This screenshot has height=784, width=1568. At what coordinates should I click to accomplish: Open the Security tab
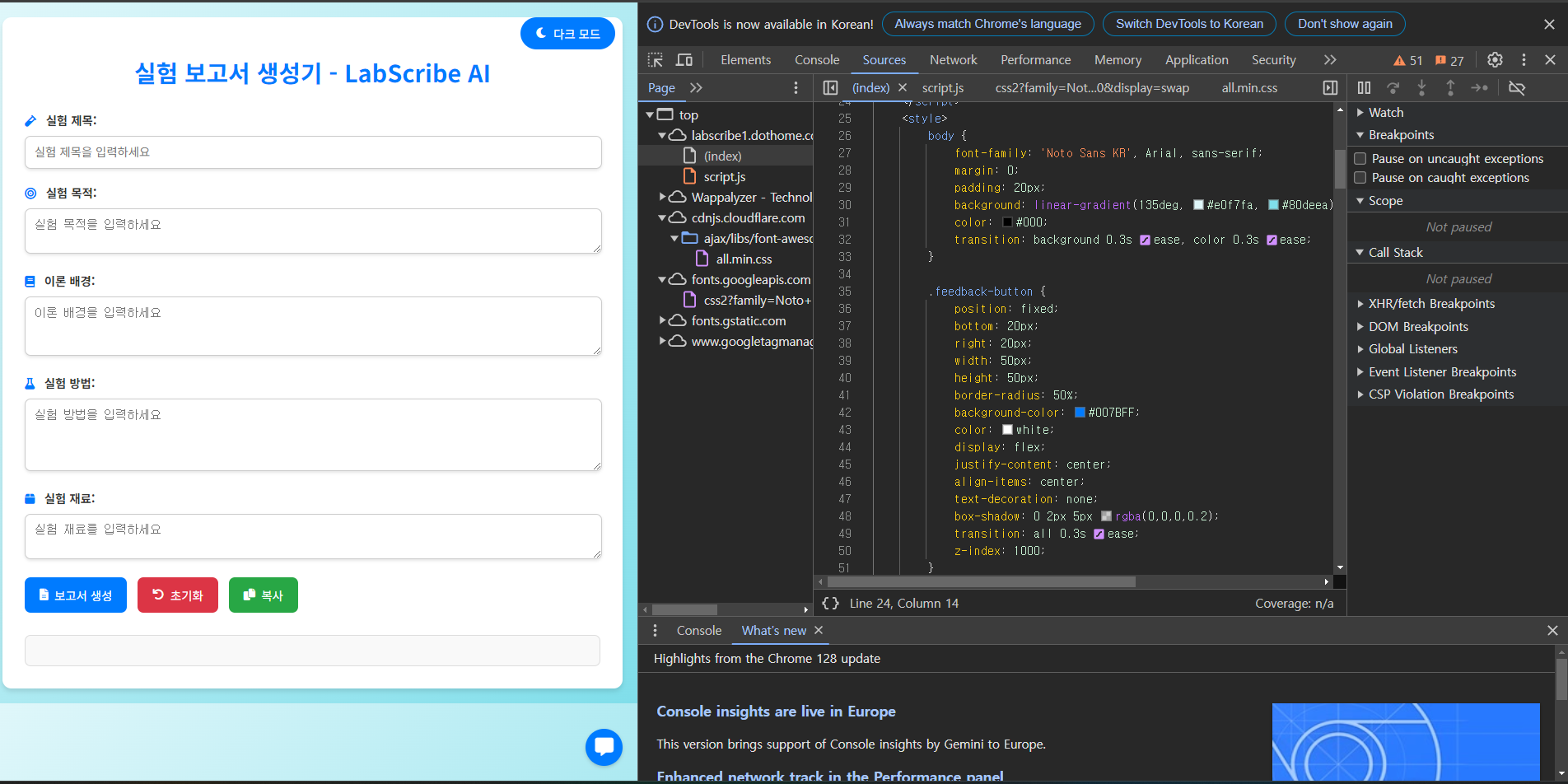tap(1273, 60)
